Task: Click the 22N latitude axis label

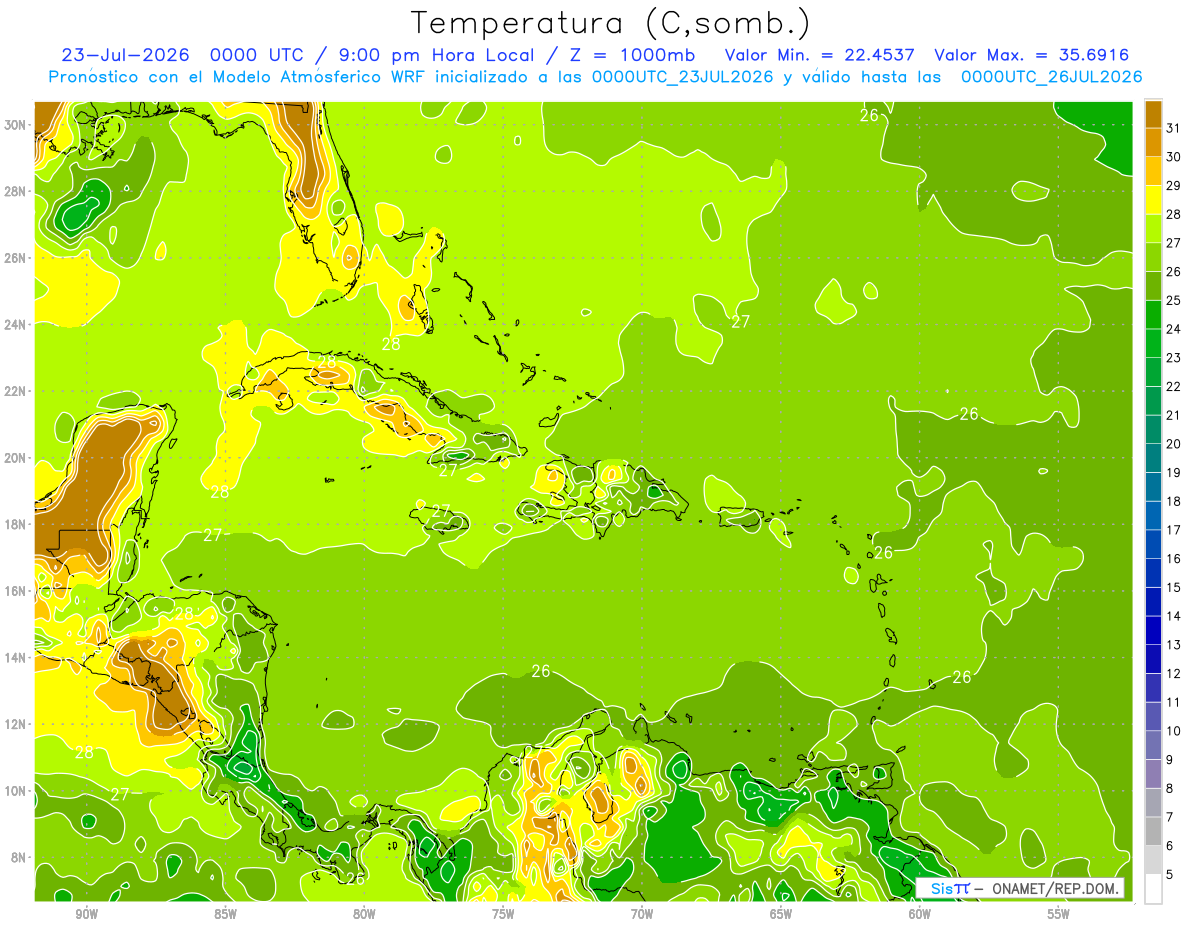Action: pos(16,391)
